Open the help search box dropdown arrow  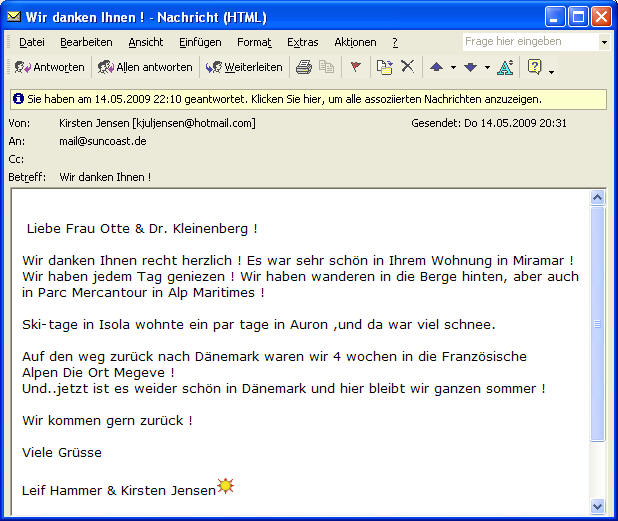click(603, 42)
